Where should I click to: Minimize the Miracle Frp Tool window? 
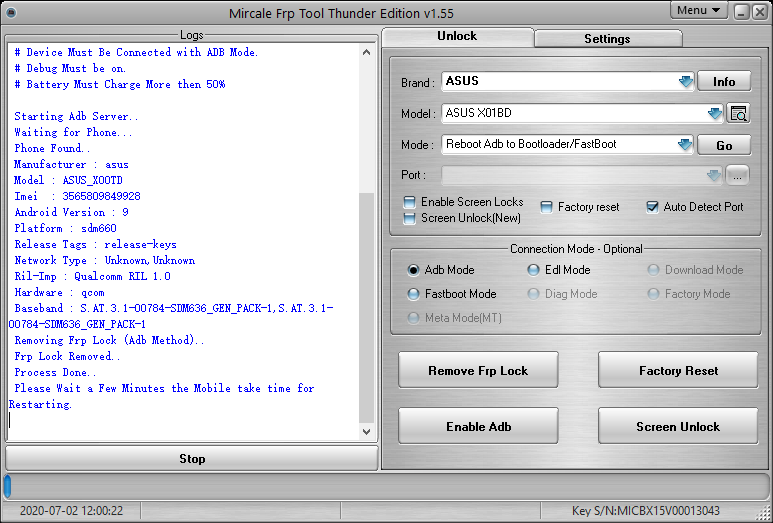tap(742, 12)
